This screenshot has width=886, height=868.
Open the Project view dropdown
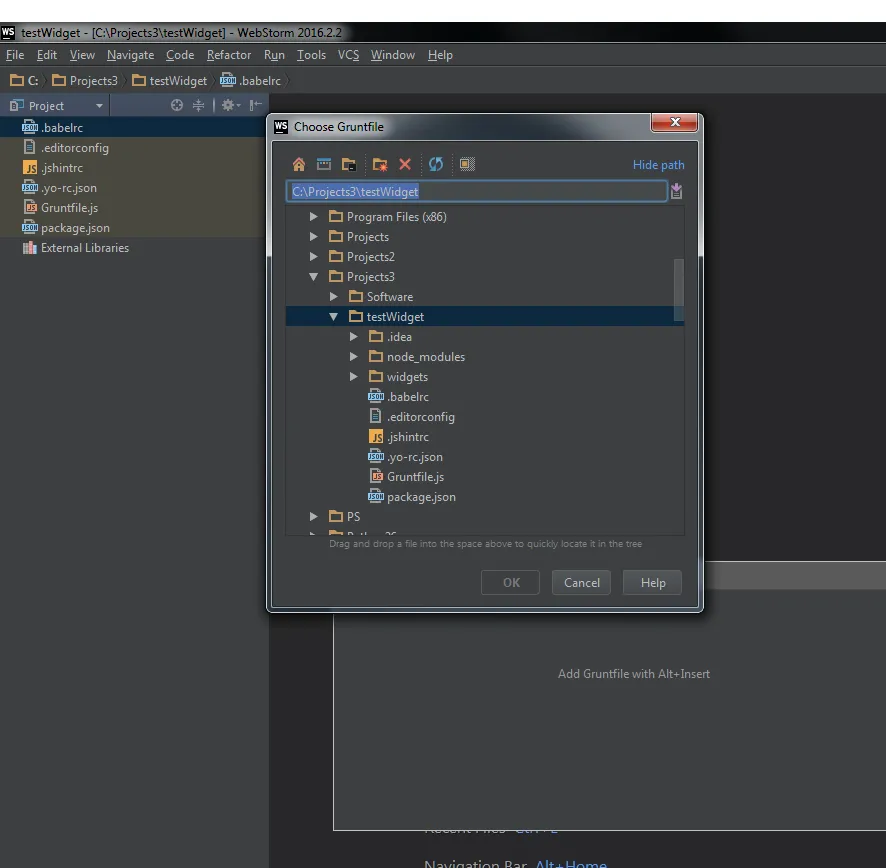pyautogui.click(x=99, y=106)
